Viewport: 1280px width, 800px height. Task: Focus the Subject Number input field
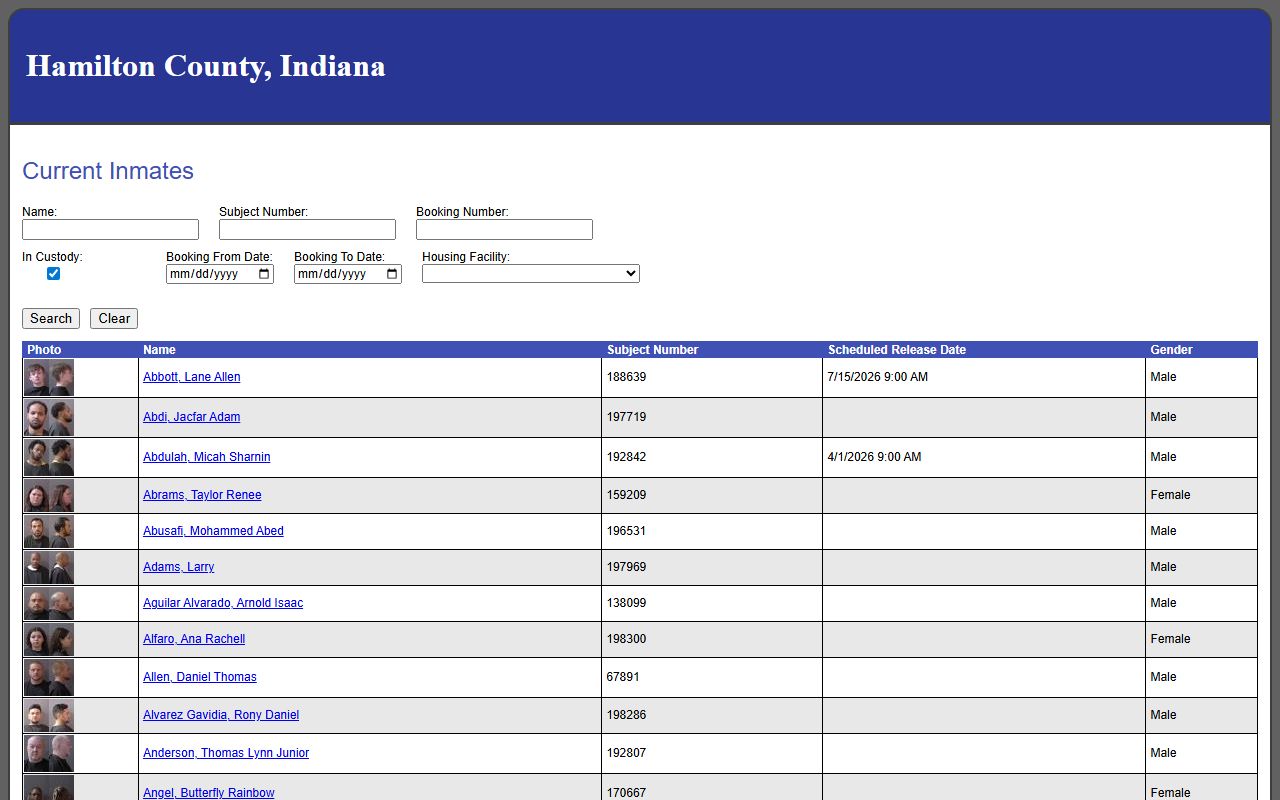[307, 230]
